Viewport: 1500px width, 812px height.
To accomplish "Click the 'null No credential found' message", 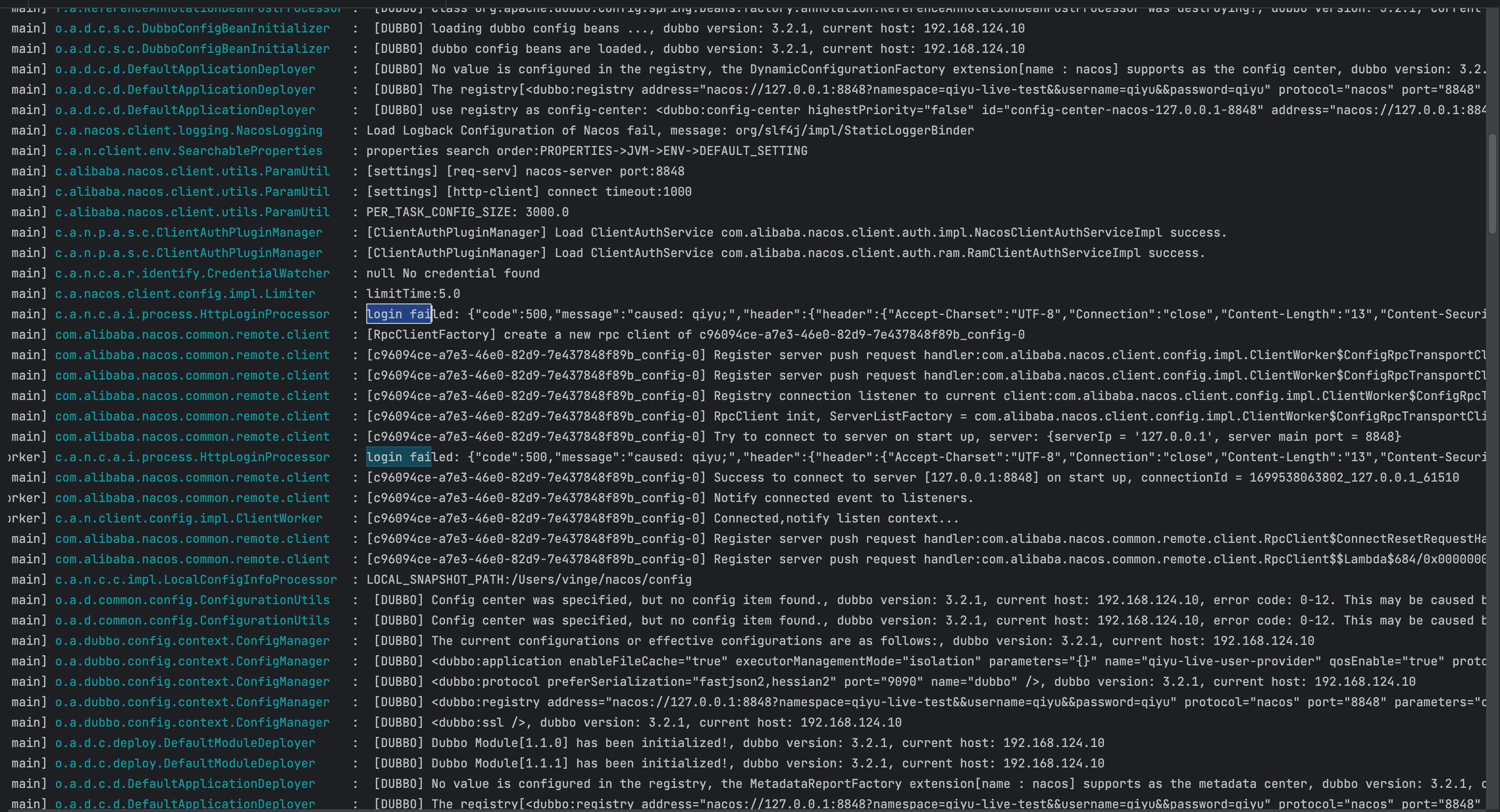I will [453, 273].
